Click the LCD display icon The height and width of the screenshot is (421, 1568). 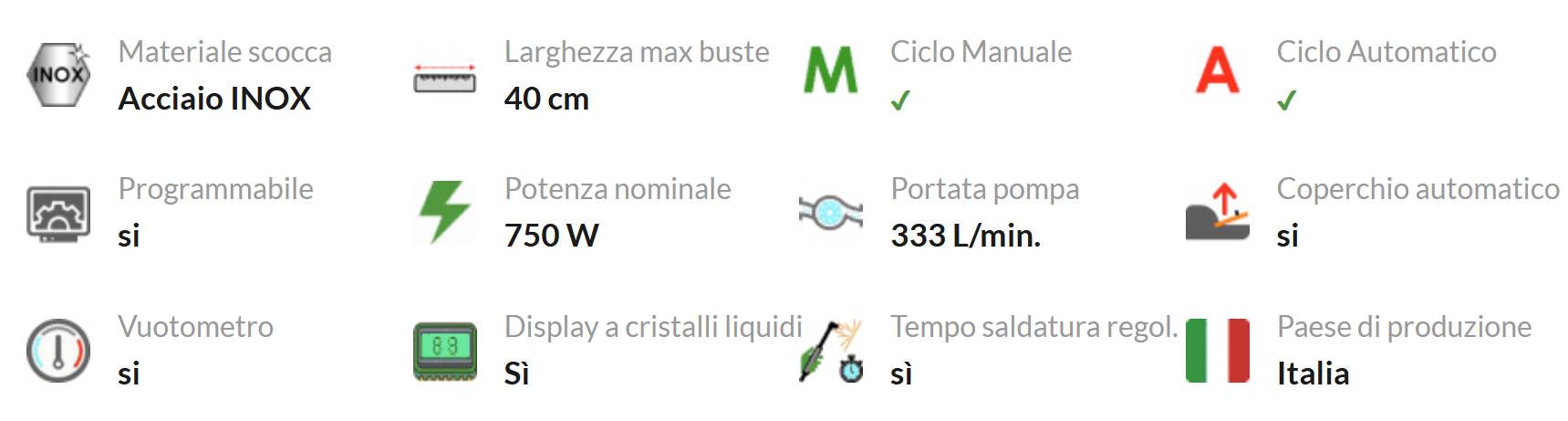tap(445, 351)
